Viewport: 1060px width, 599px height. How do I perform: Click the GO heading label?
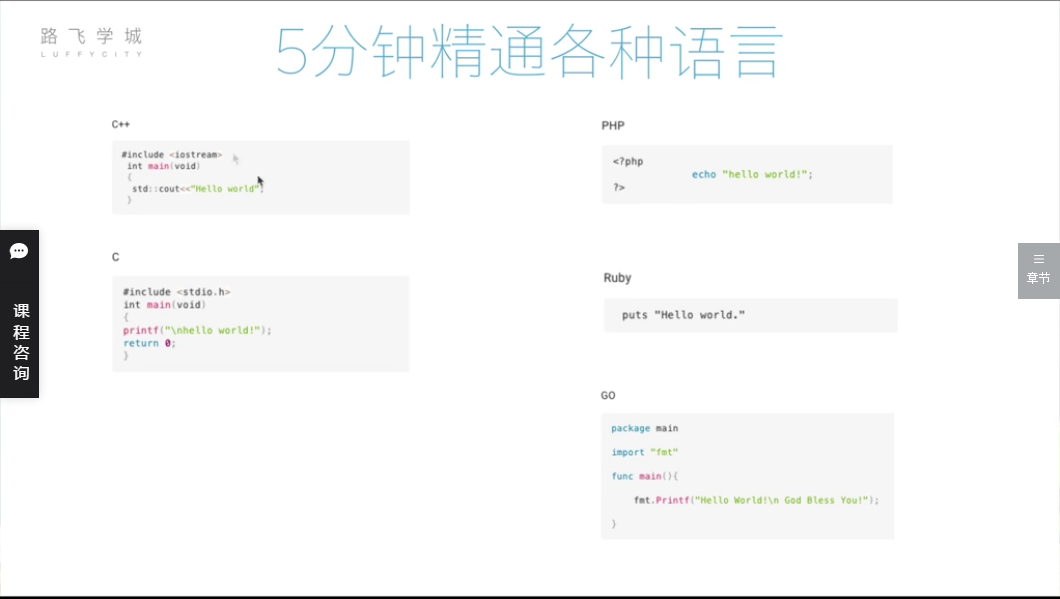(x=608, y=396)
